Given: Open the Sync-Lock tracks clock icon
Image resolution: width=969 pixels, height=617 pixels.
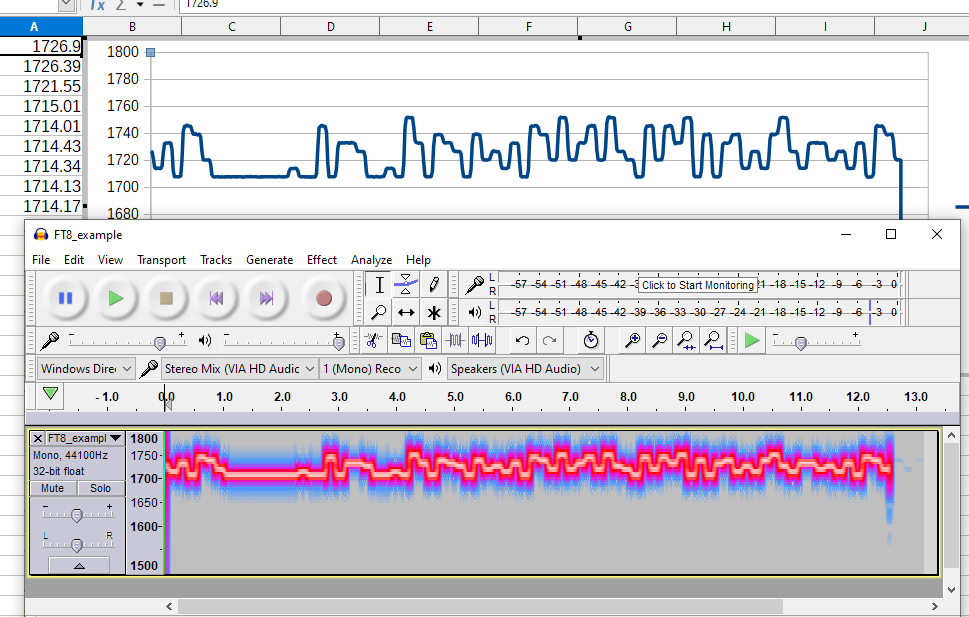Looking at the screenshot, I should tap(591, 340).
